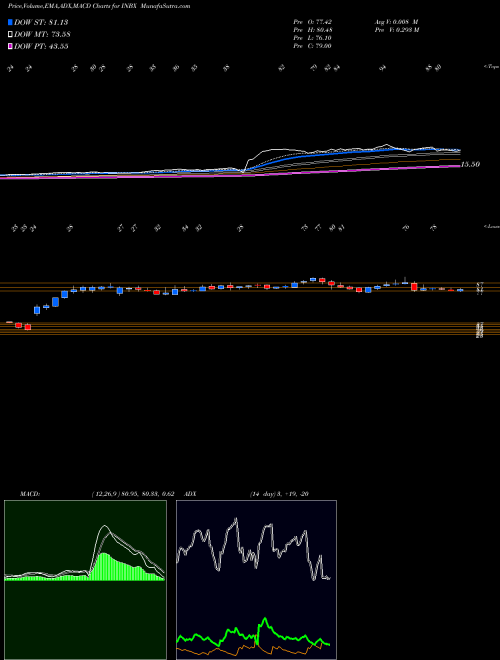The height and width of the screenshot is (660, 500).
Task: Click the Avg V: 0.008 M value
Action: (x=396, y=22)
